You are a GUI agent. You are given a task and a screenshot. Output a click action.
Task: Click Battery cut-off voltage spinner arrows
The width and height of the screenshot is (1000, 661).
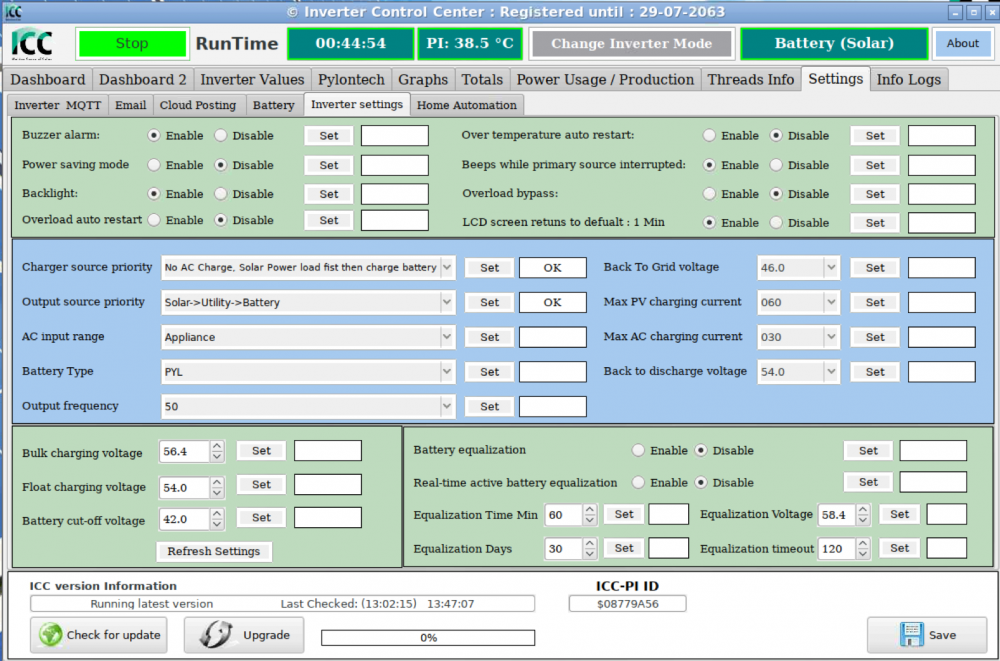click(x=217, y=519)
